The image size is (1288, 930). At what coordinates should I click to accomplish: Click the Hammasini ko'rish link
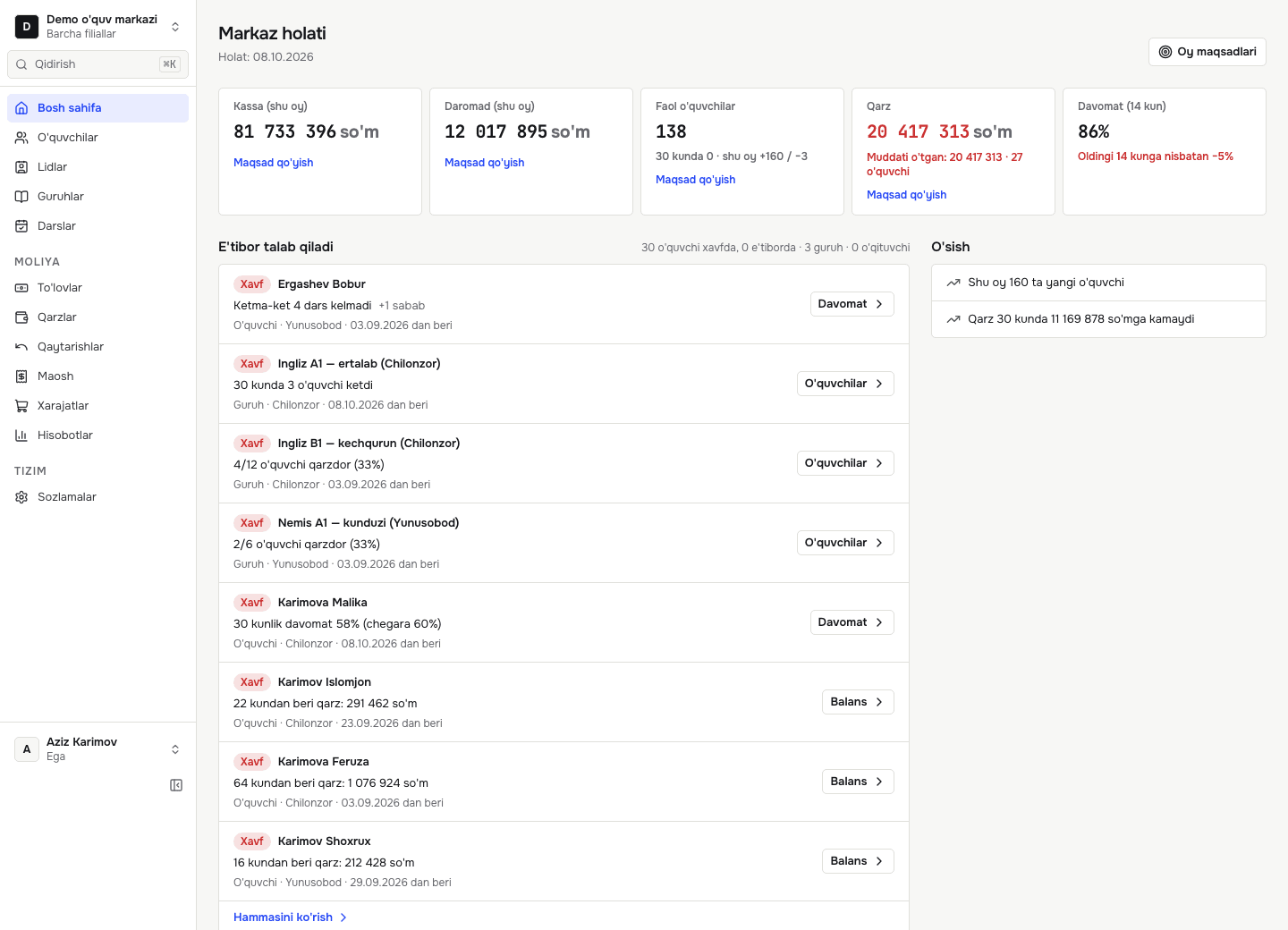(291, 917)
